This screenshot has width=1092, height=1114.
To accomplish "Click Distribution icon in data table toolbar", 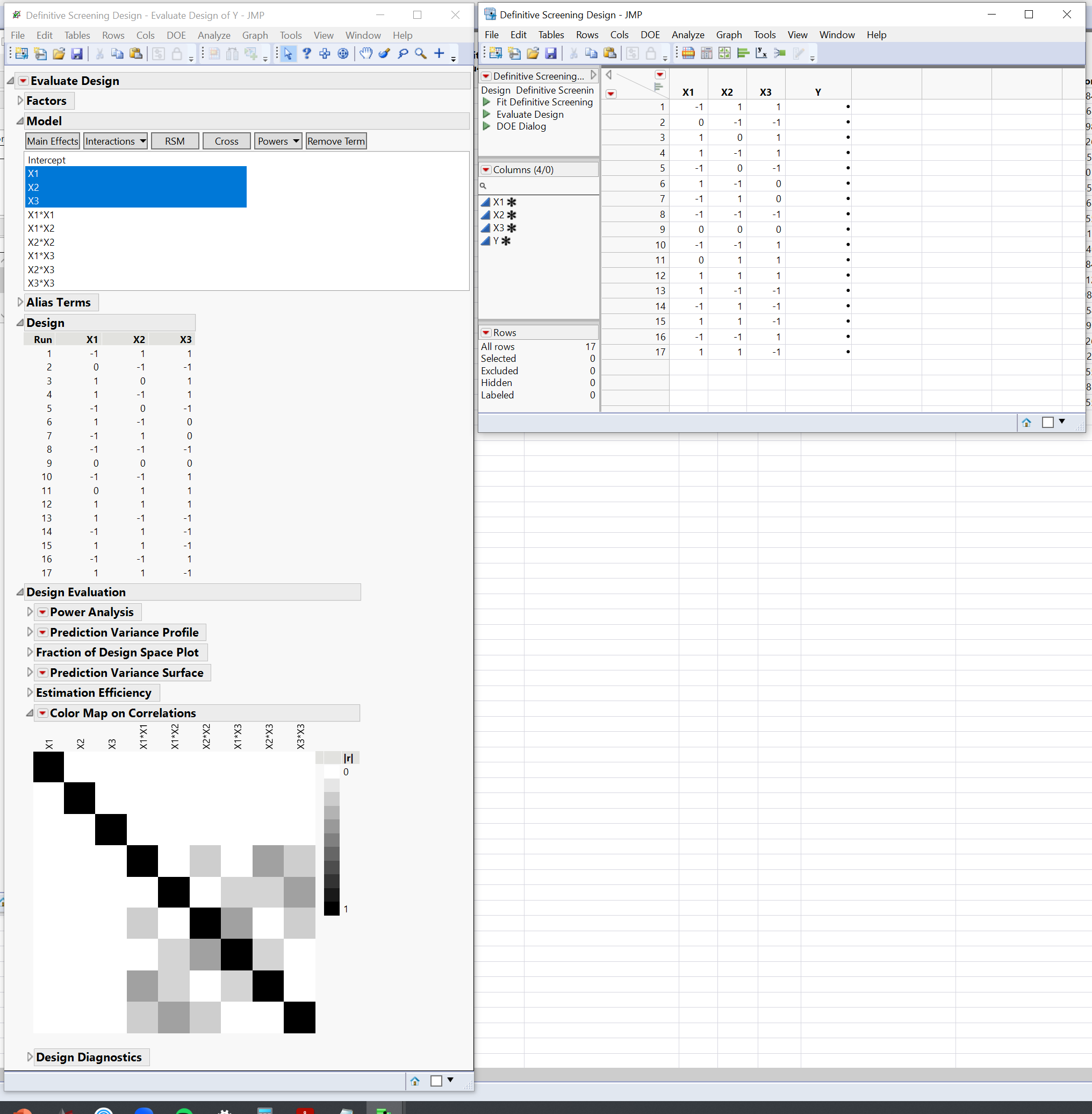I will click(x=743, y=53).
